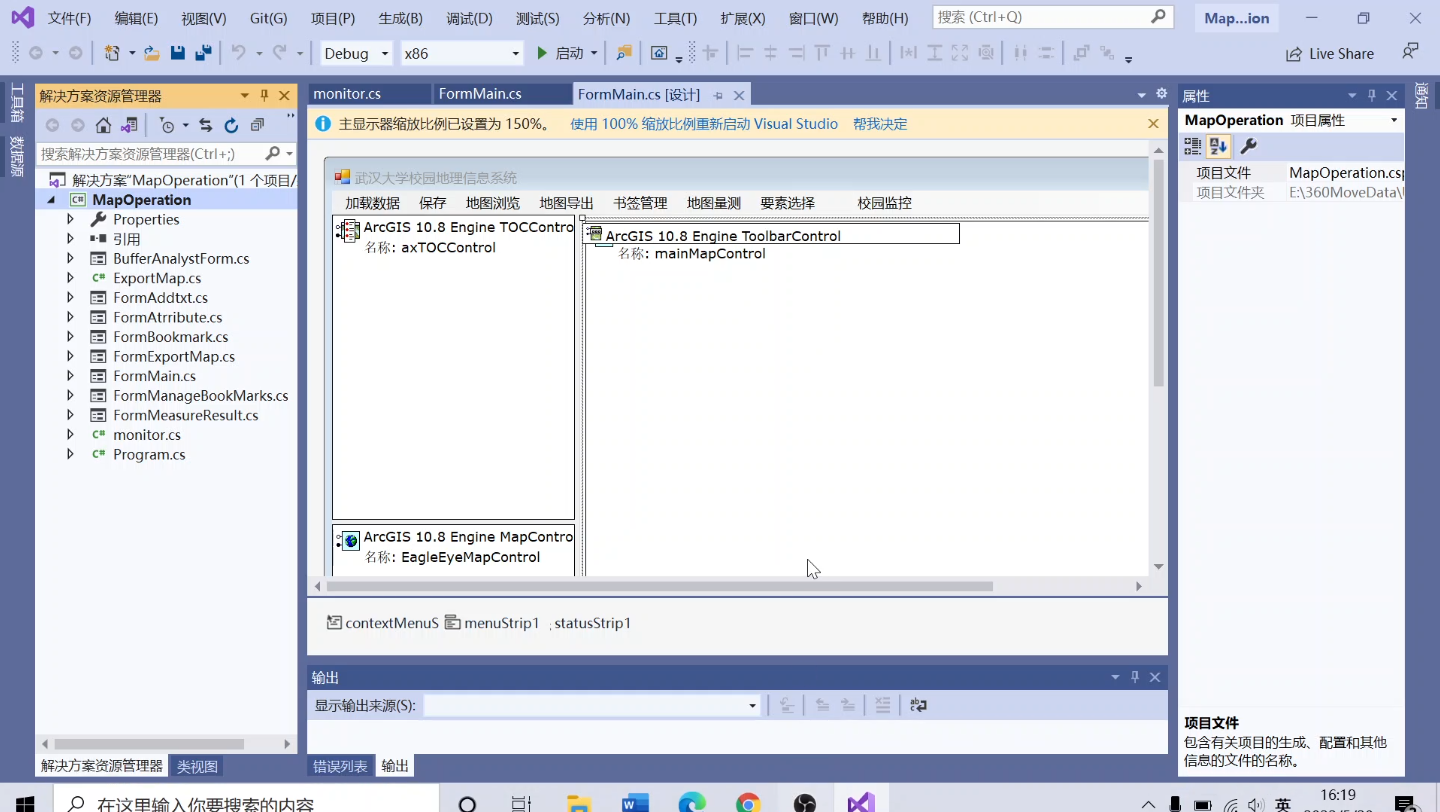
Task: Sort properties alphabetically
Action: (1218, 146)
